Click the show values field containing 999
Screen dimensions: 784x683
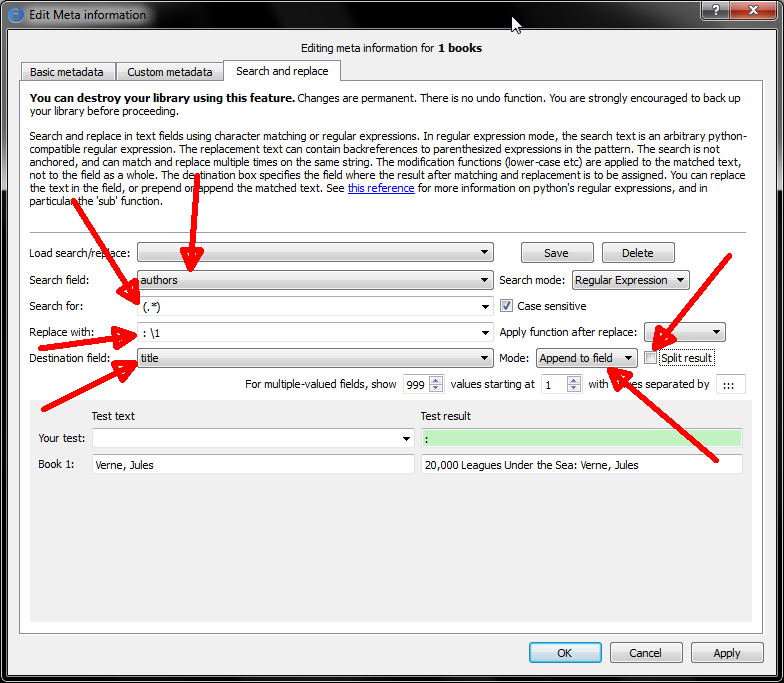tap(417, 384)
